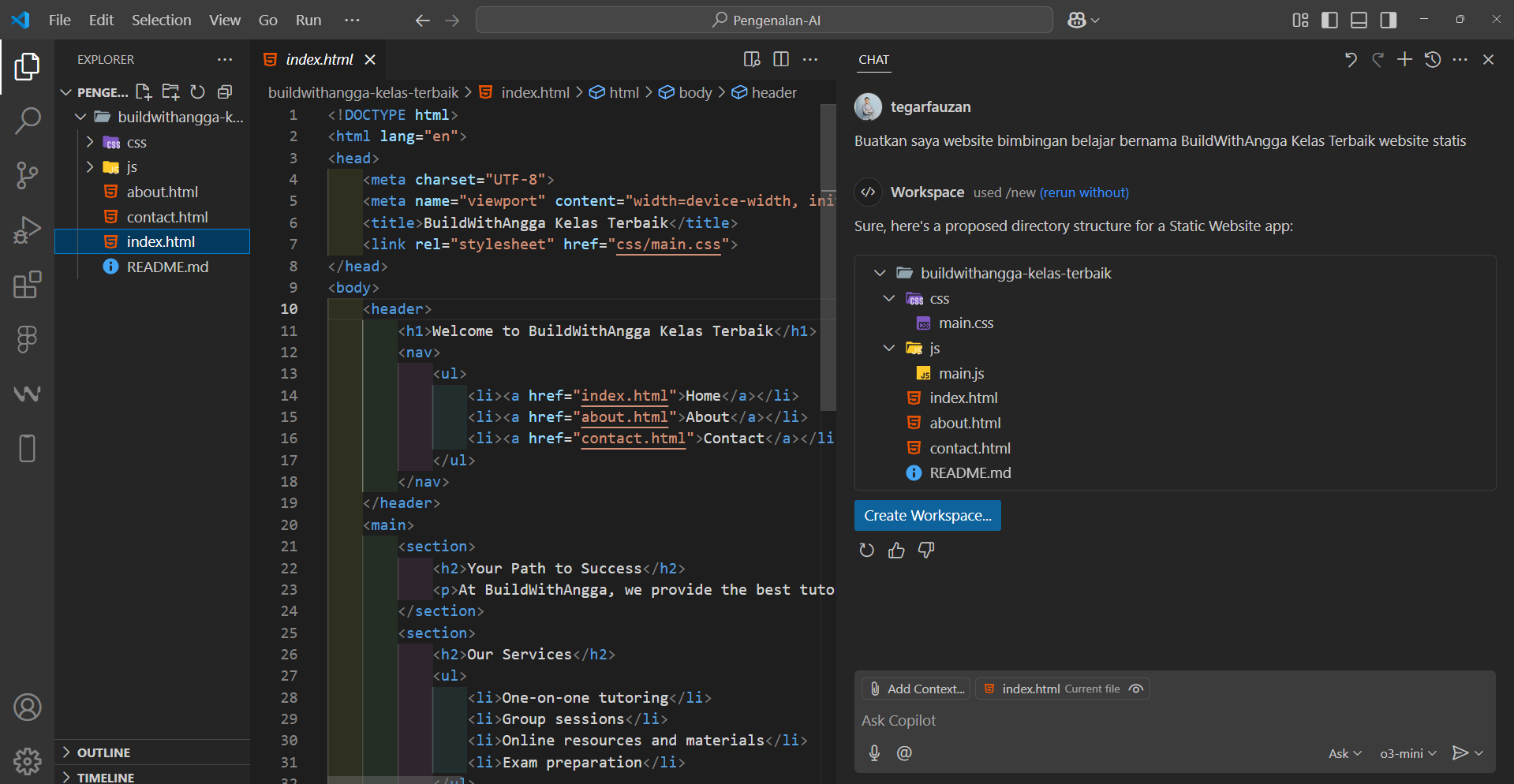Insert @ mention in chat input
The width and height of the screenshot is (1514, 784).
[904, 753]
